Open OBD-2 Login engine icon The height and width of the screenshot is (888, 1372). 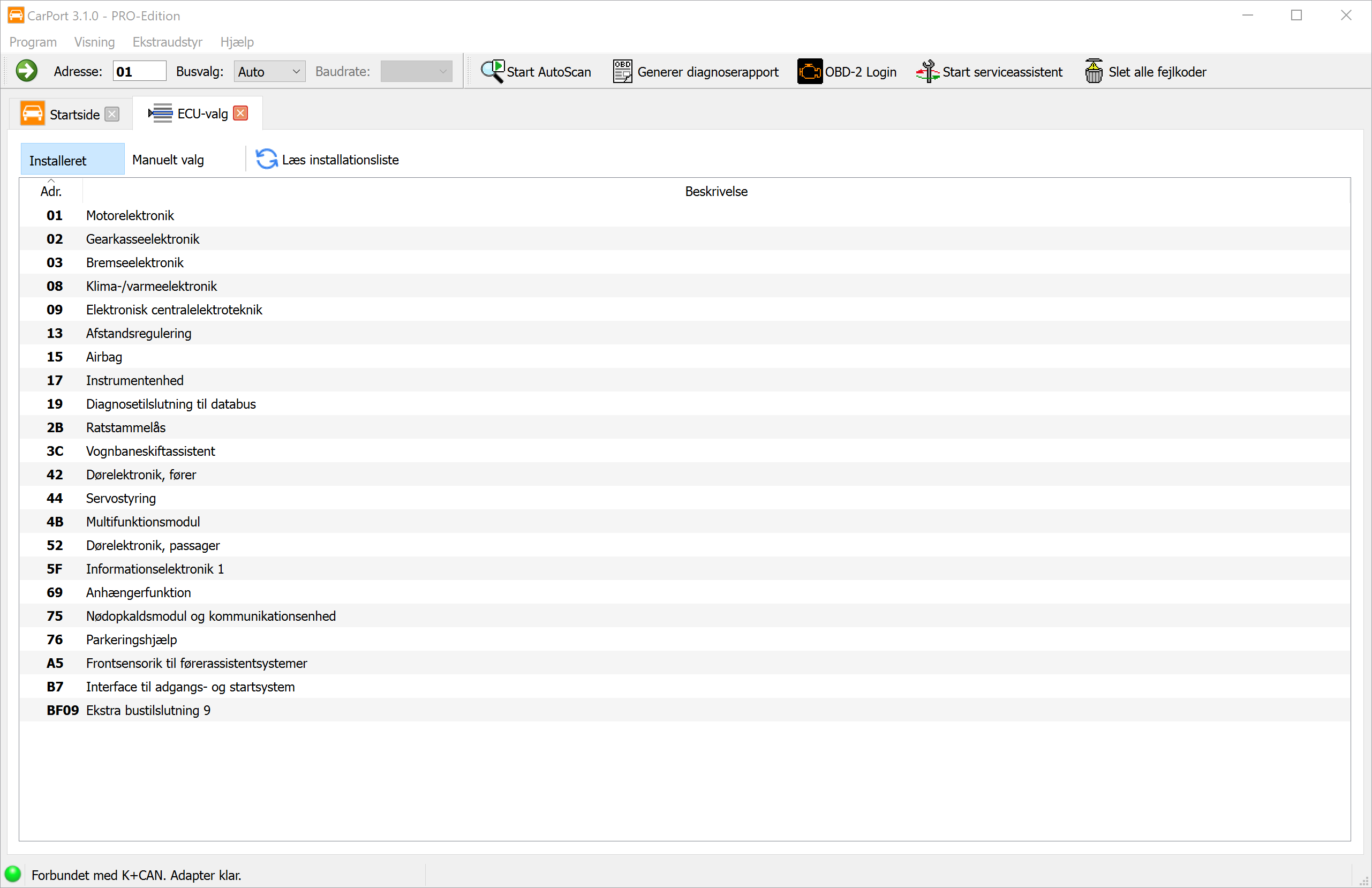click(809, 72)
